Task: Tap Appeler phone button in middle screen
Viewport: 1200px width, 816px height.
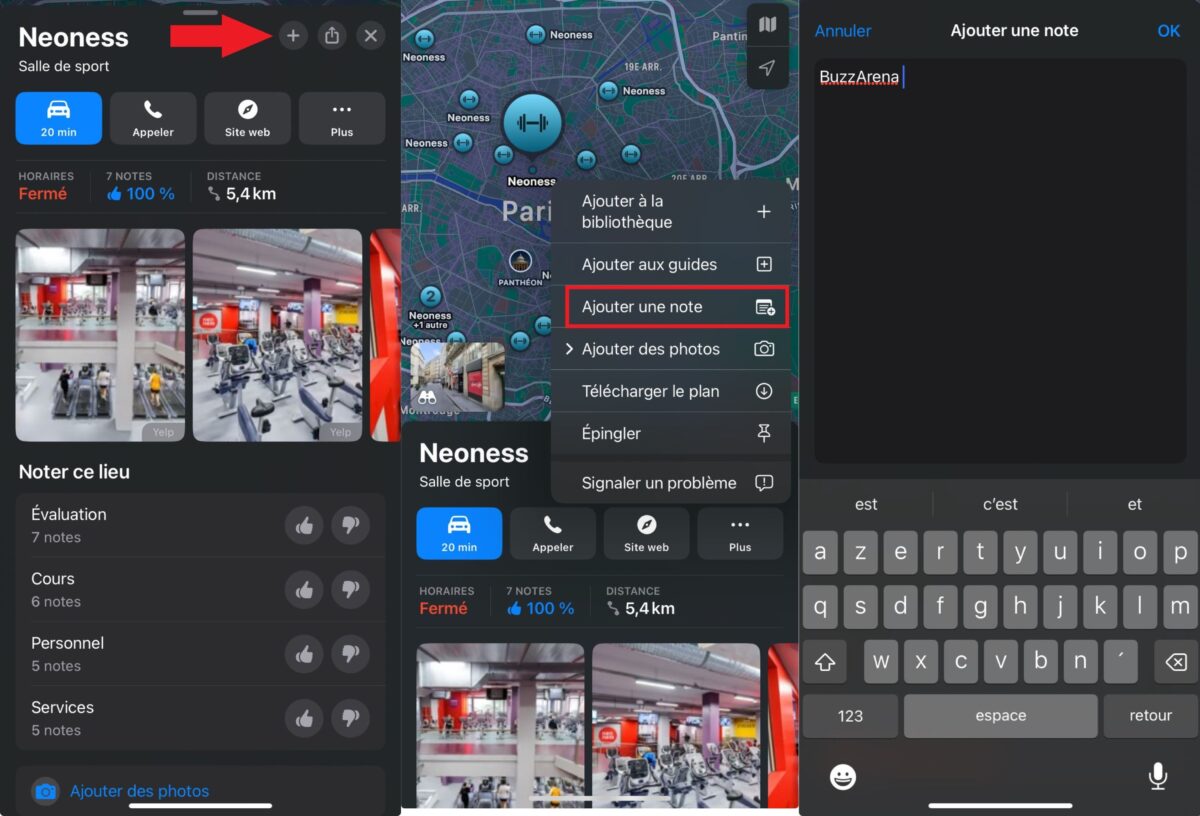Action: [553, 533]
